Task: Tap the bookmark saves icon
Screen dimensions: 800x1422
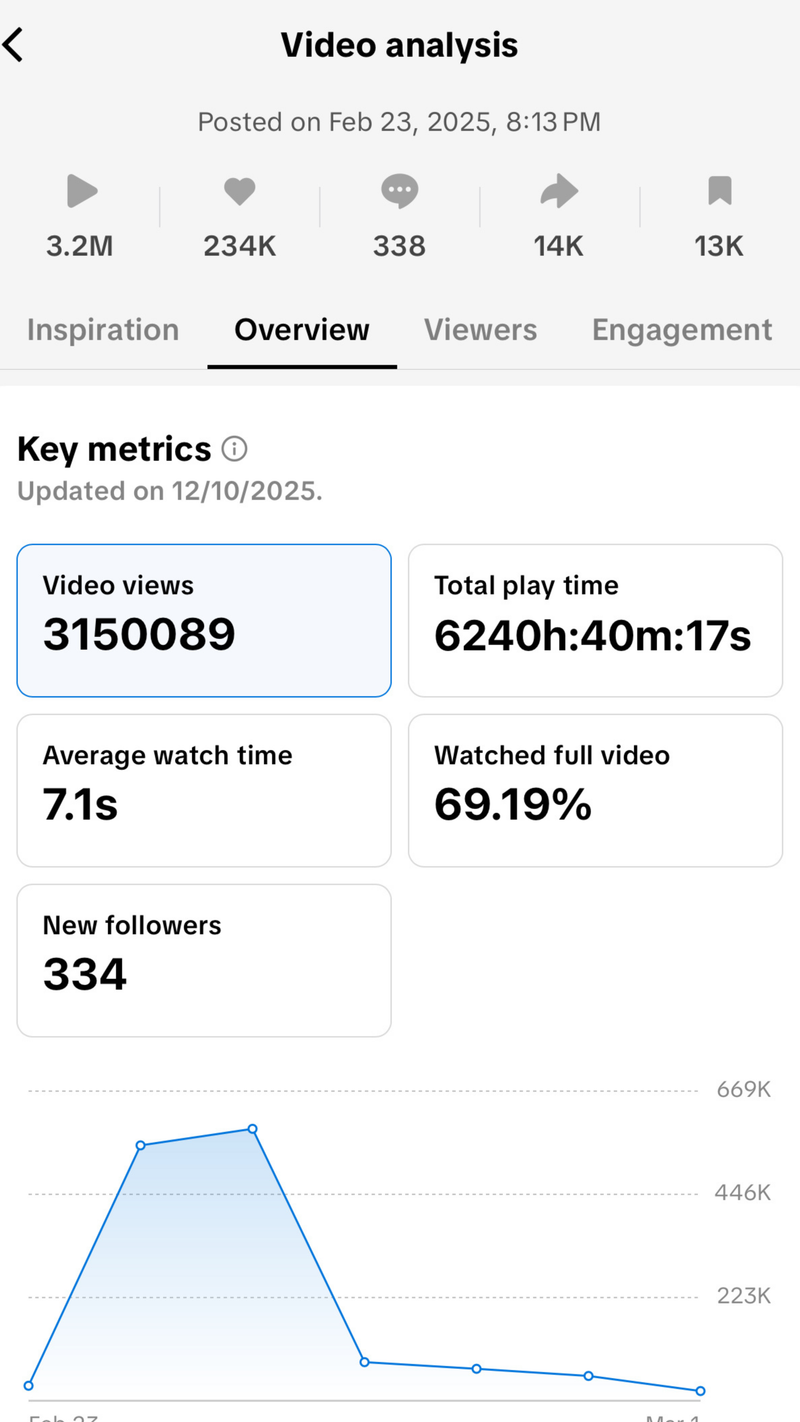Action: pos(719,190)
